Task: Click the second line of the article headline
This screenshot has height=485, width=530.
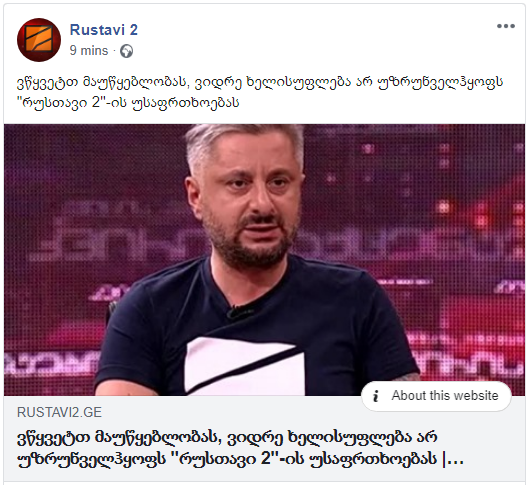Action: (240, 459)
